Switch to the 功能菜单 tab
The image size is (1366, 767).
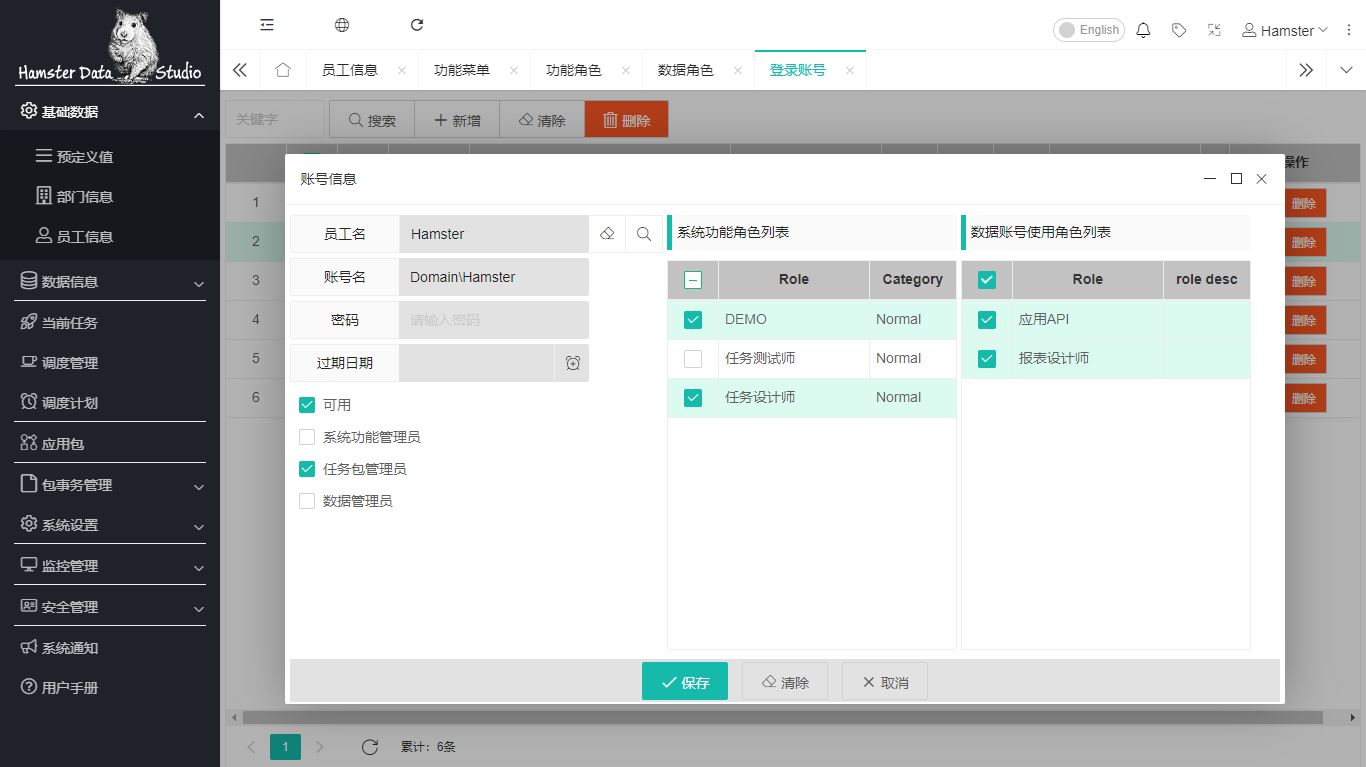(x=462, y=70)
